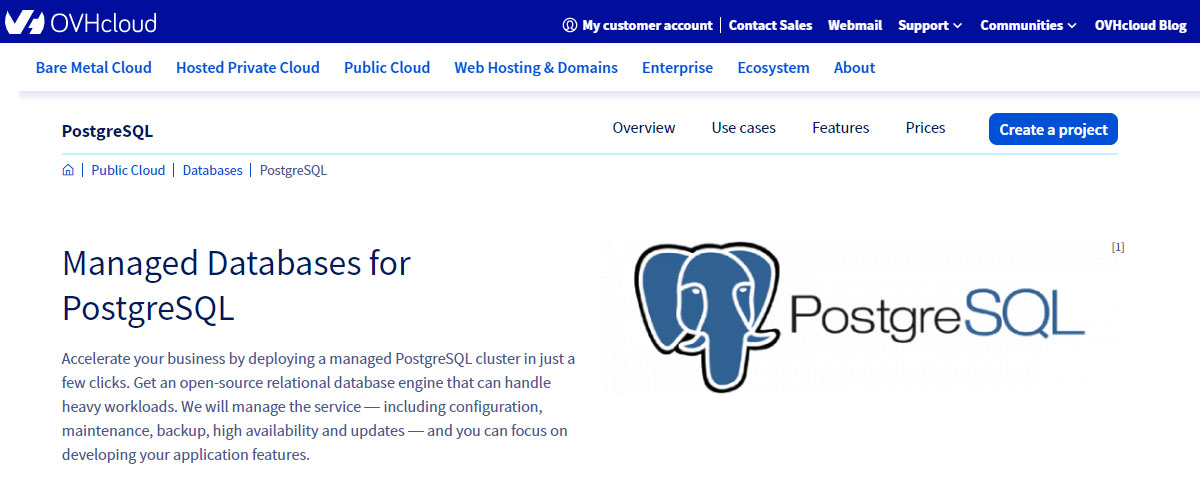
Task: Open the Bare Metal Cloud menu
Action: [x=94, y=68]
